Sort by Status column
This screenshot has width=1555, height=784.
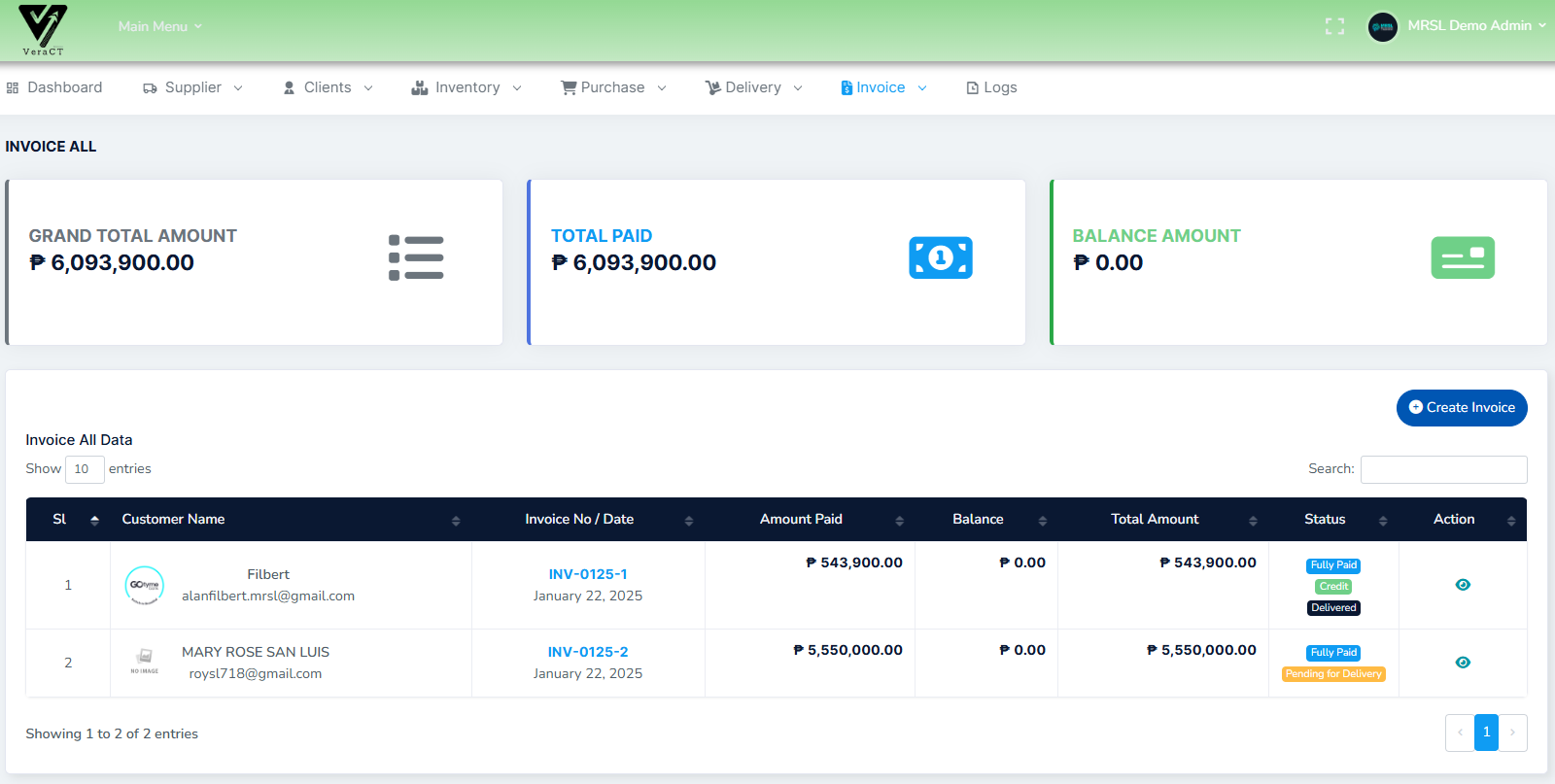[x=1333, y=520]
